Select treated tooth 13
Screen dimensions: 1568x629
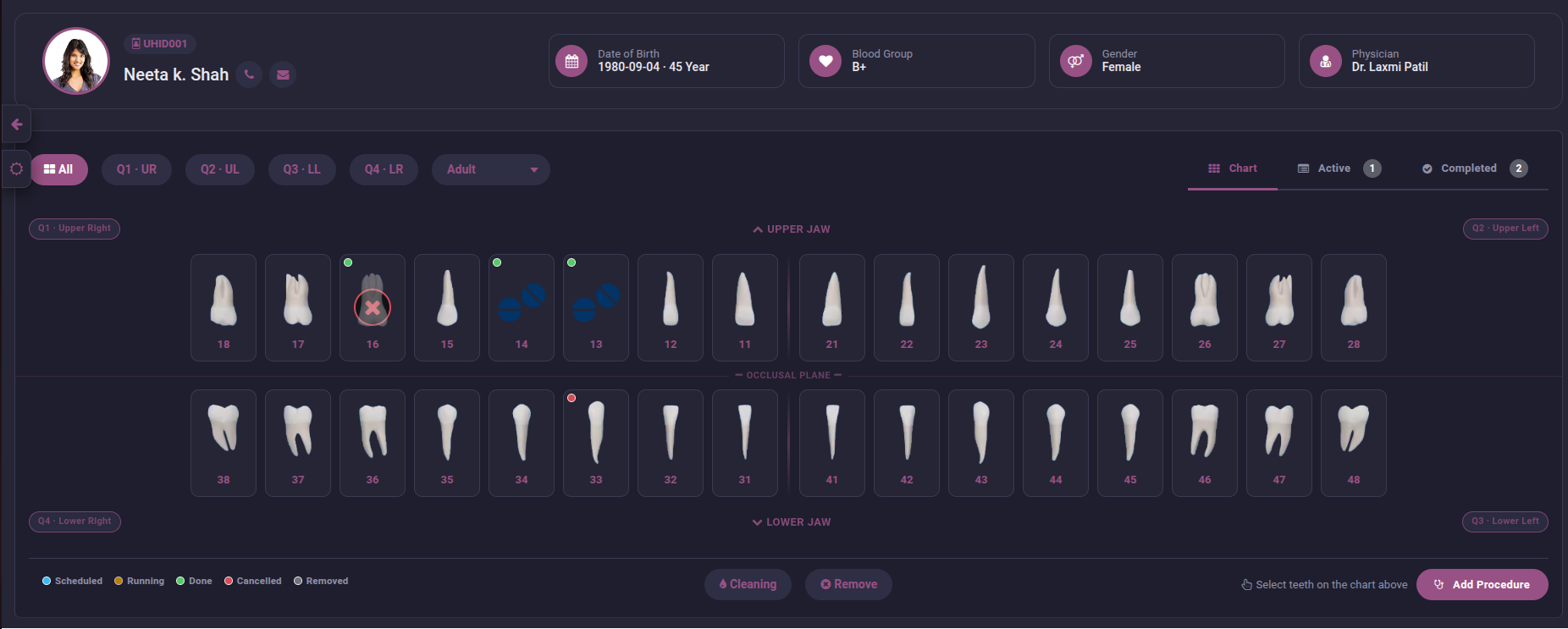pyautogui.click(x=596, y=307)
